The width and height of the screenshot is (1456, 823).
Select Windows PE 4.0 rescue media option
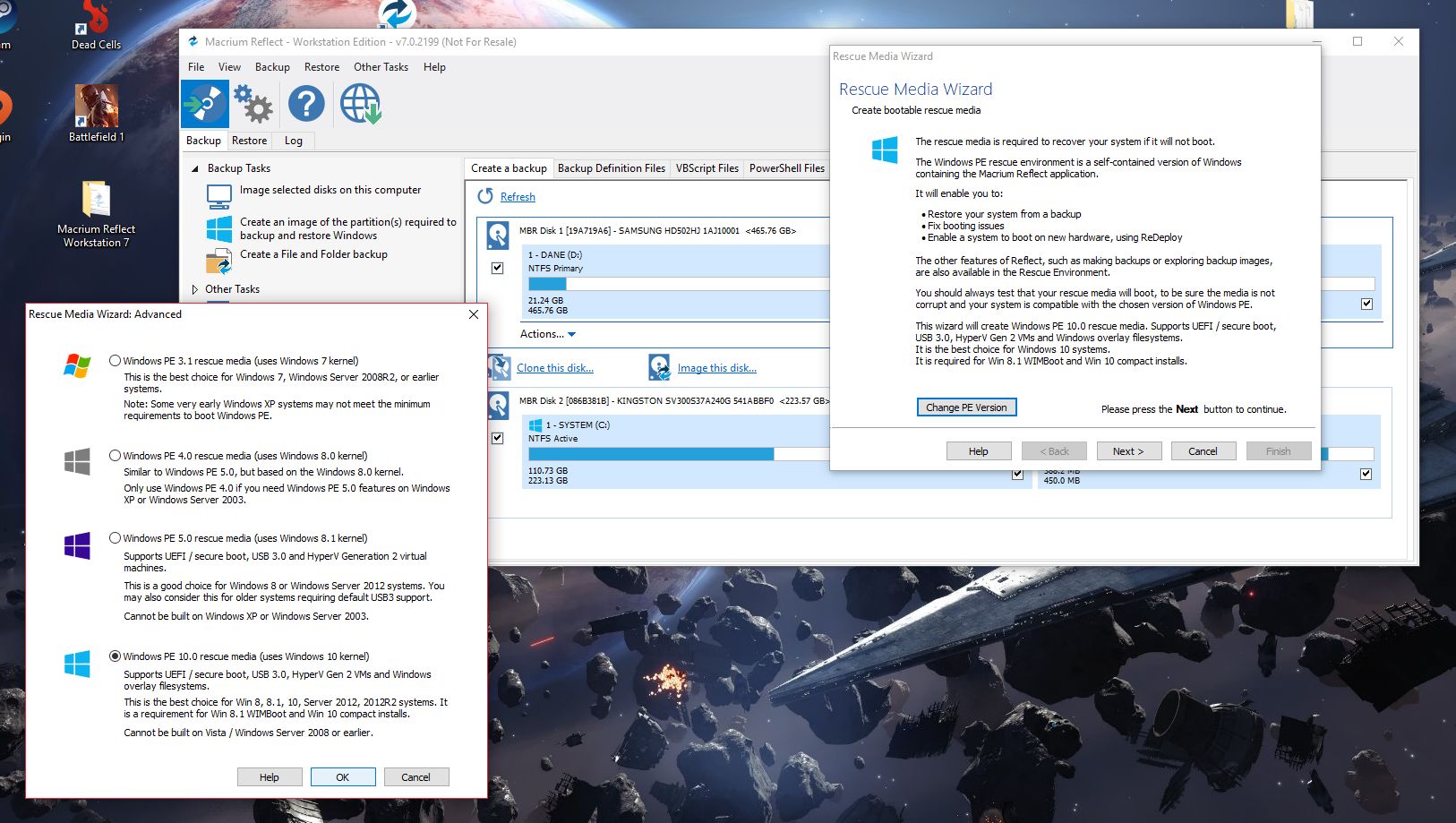[115, 456]
